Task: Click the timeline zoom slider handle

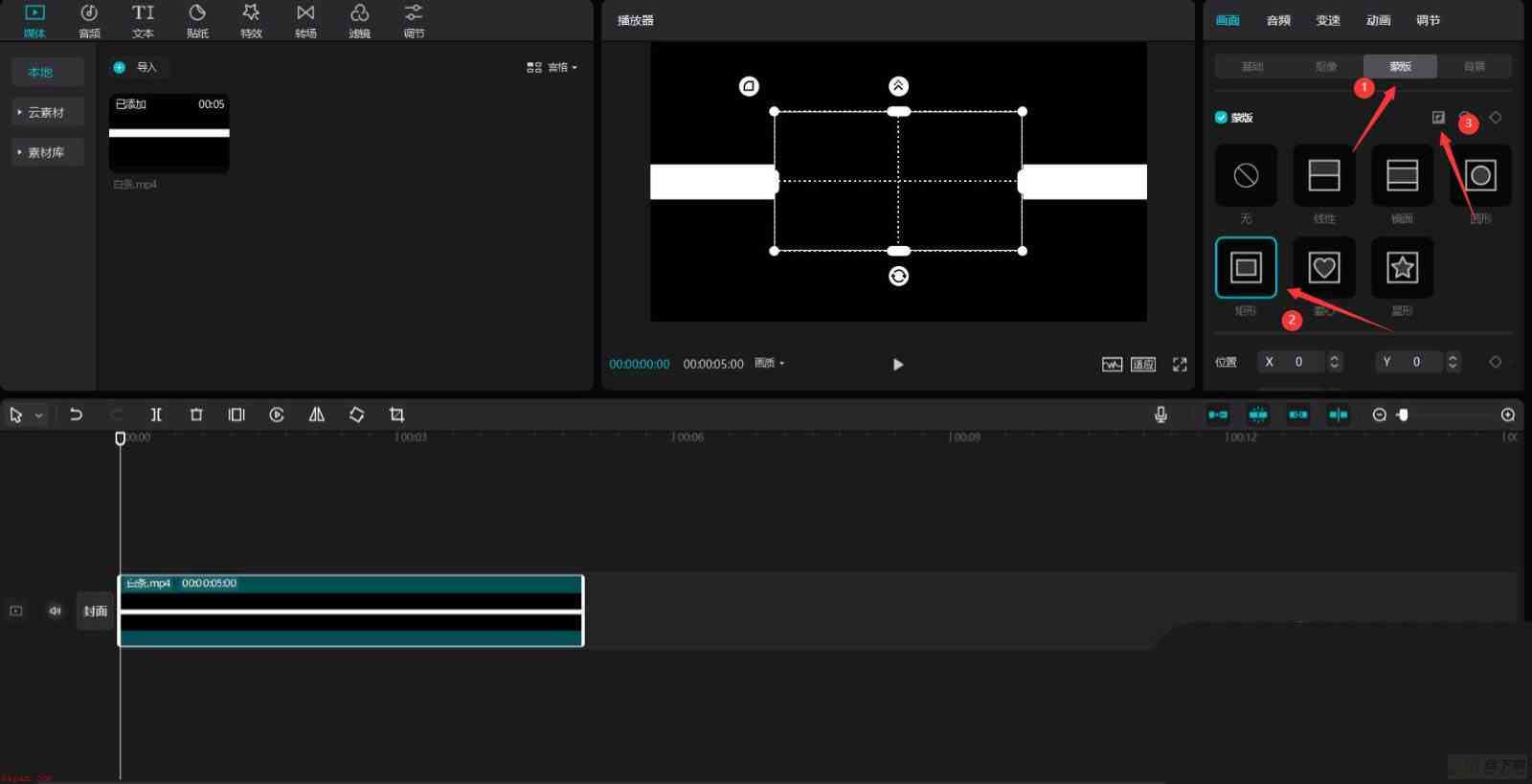Action: 1403,414
